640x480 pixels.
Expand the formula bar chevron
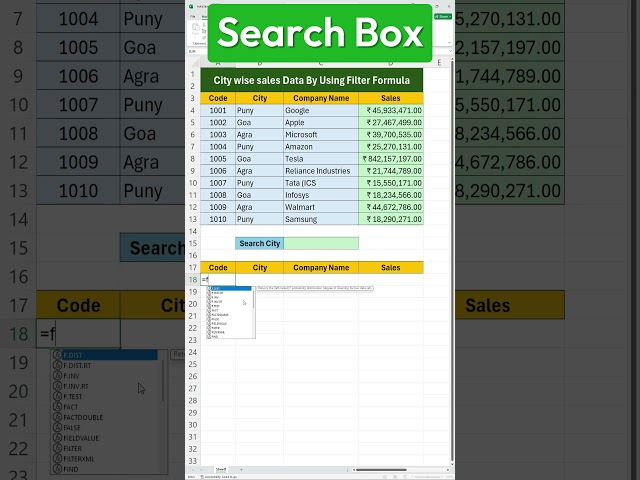pos(450,51)
